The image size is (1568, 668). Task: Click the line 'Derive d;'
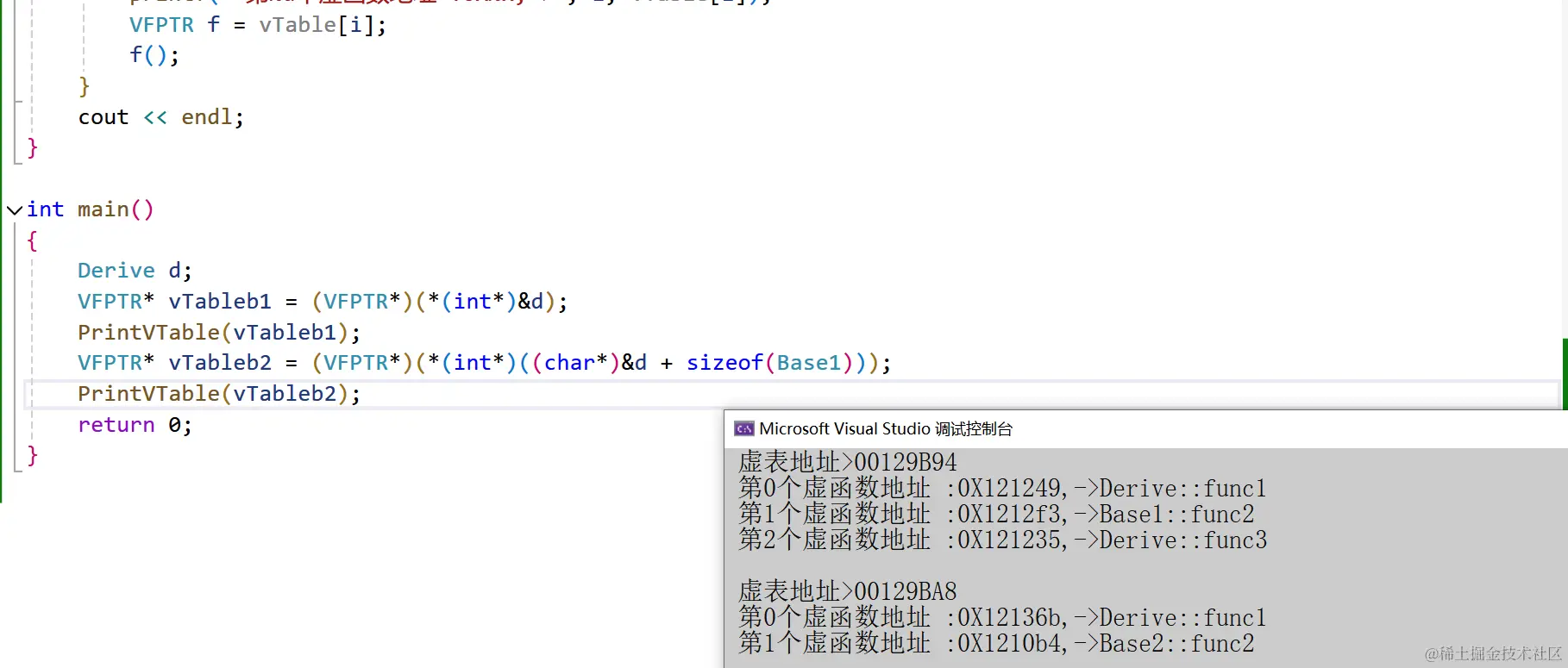pyautogui.click(x=135, y=271)
